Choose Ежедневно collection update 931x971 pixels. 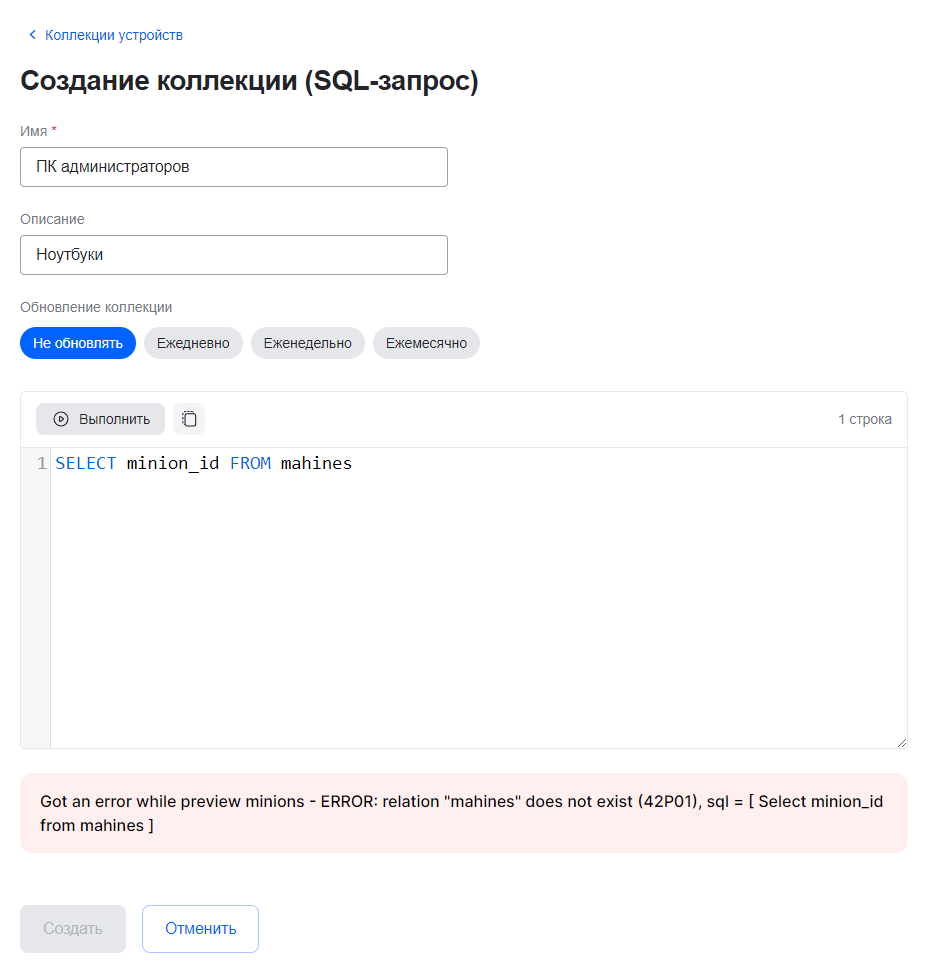tap(193, 343)
